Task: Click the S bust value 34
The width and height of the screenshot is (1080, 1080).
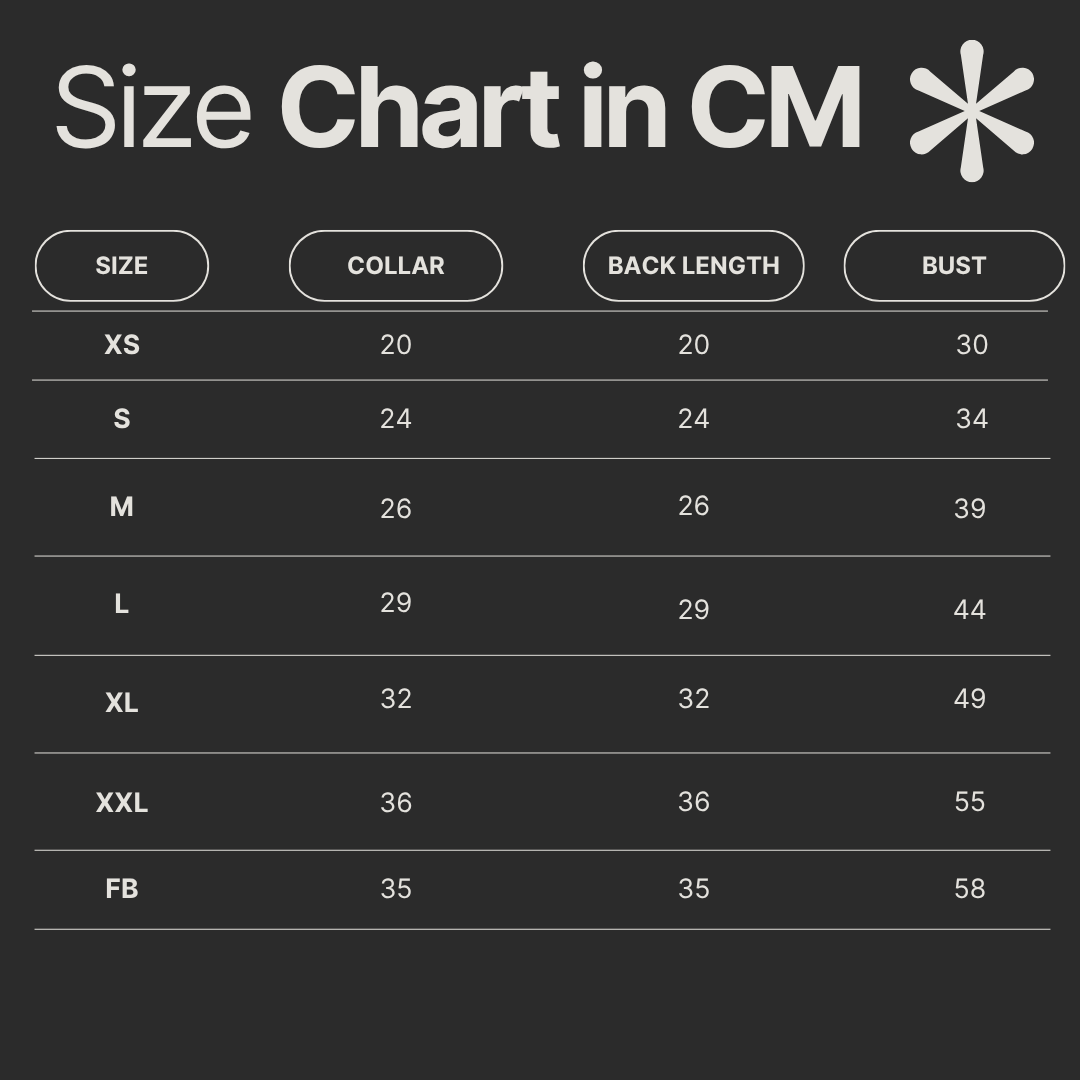Action: 972,419
